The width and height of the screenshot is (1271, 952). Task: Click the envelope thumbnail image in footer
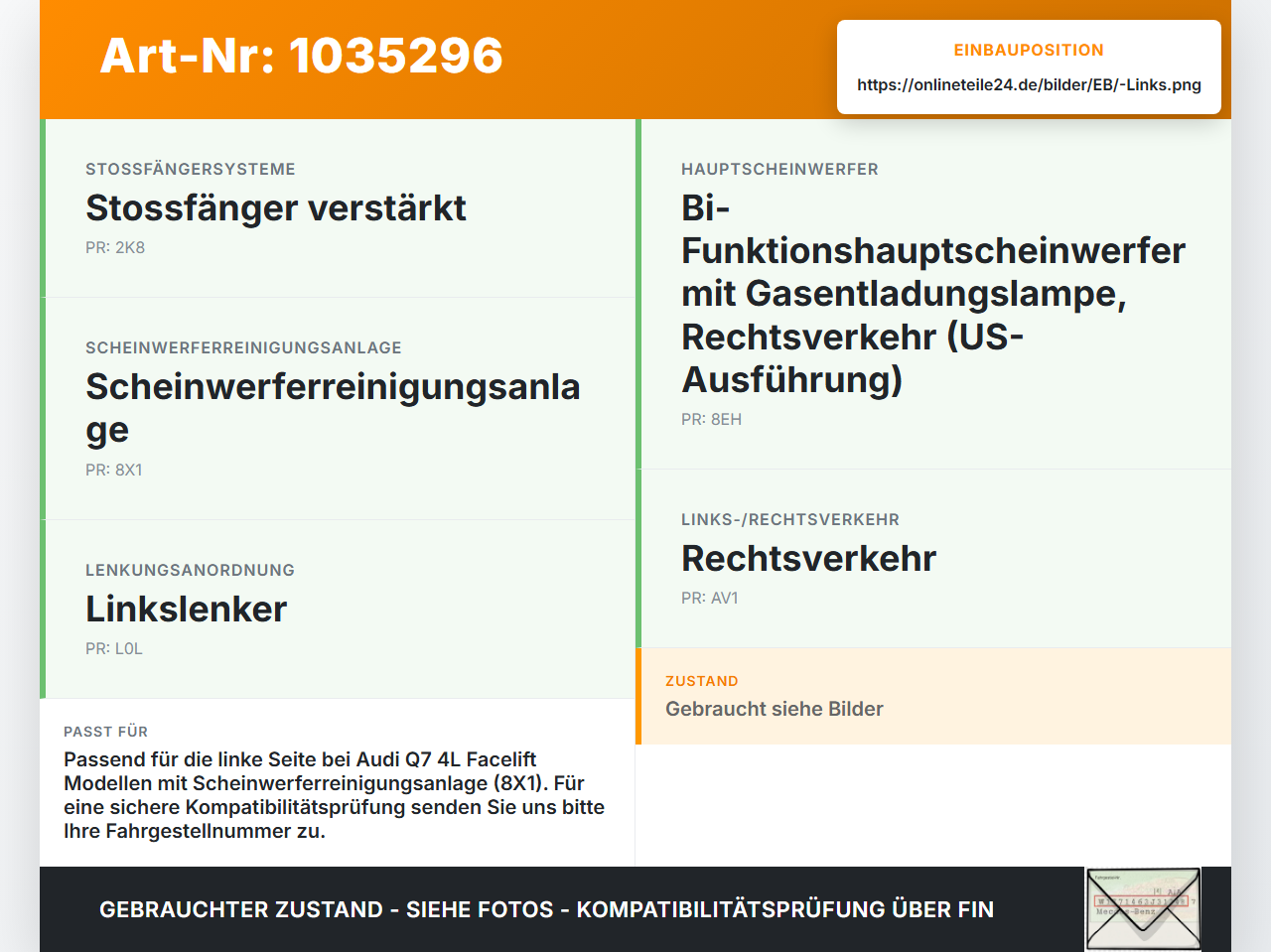coord(1143,909)
